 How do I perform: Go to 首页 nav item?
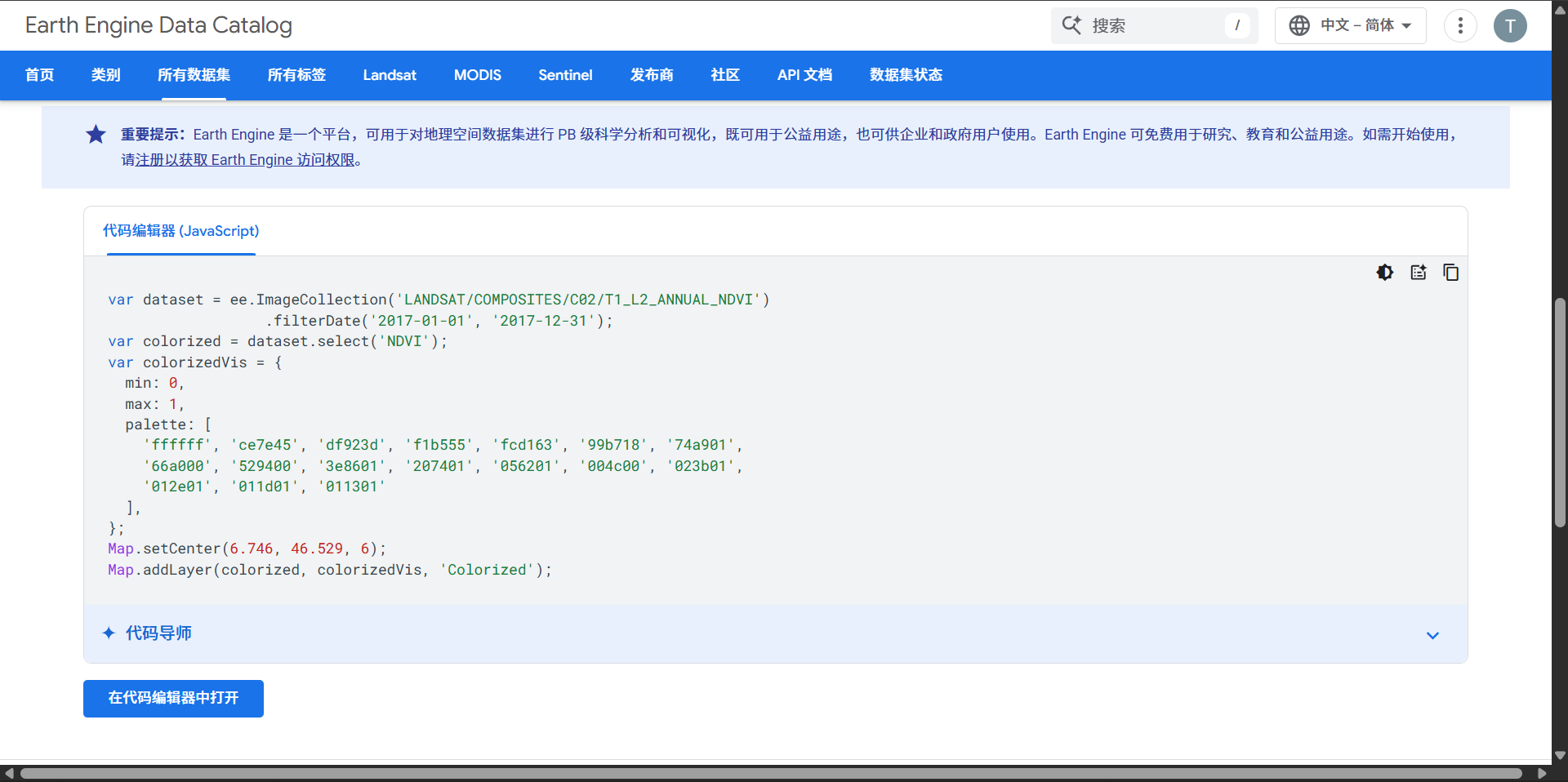coord(39,75)
